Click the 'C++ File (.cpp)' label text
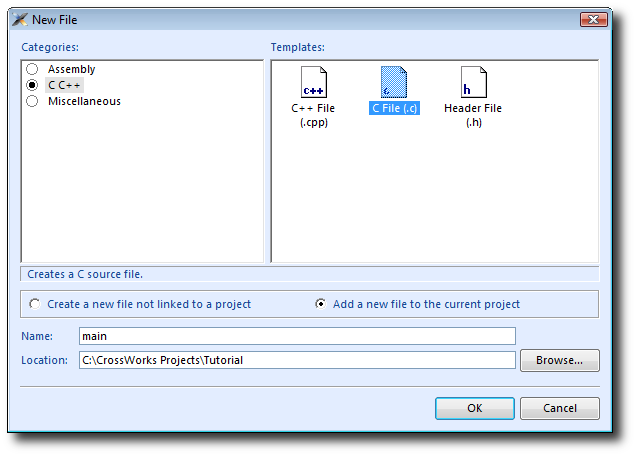This screenshot has width=636, height=456. point(313,115)
